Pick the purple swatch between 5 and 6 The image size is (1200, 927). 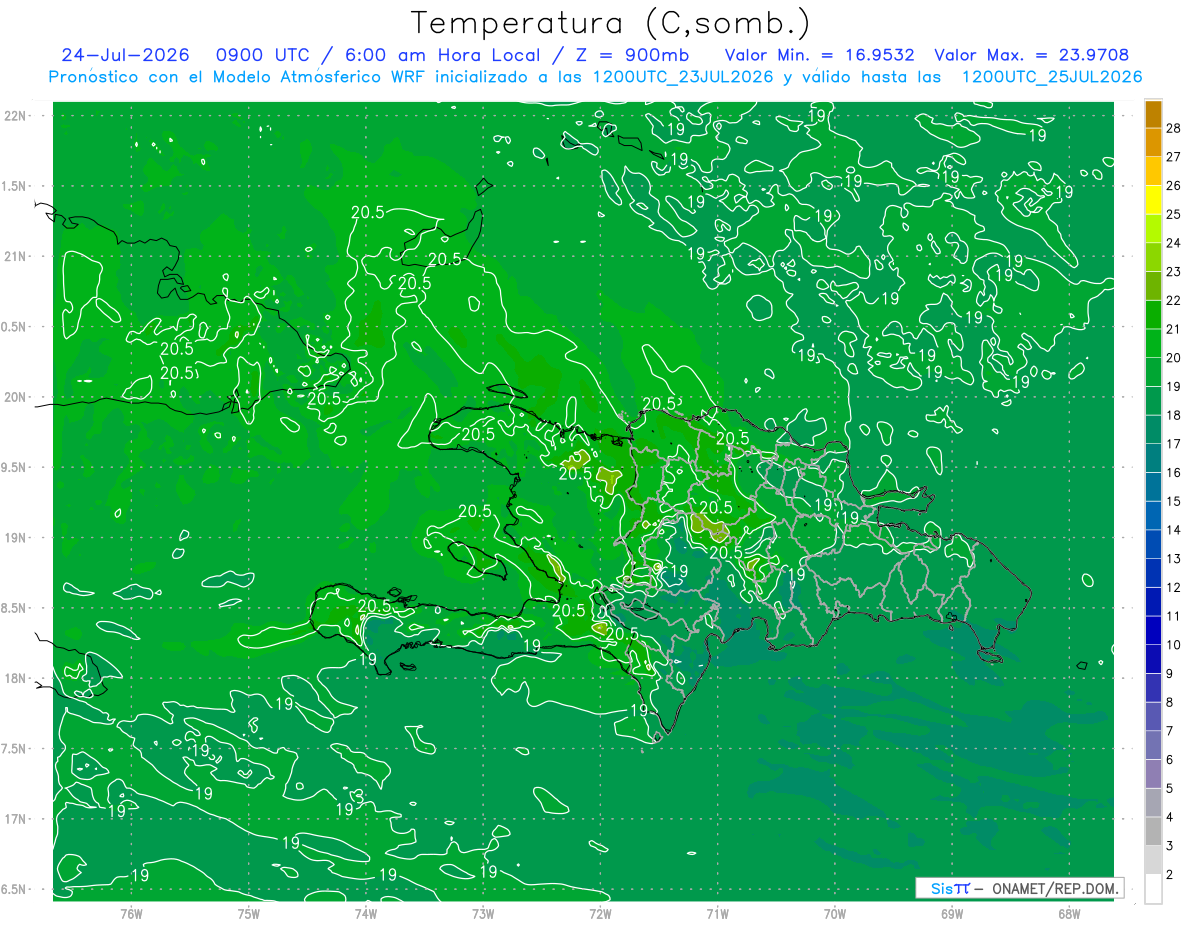coord(1153,774)
